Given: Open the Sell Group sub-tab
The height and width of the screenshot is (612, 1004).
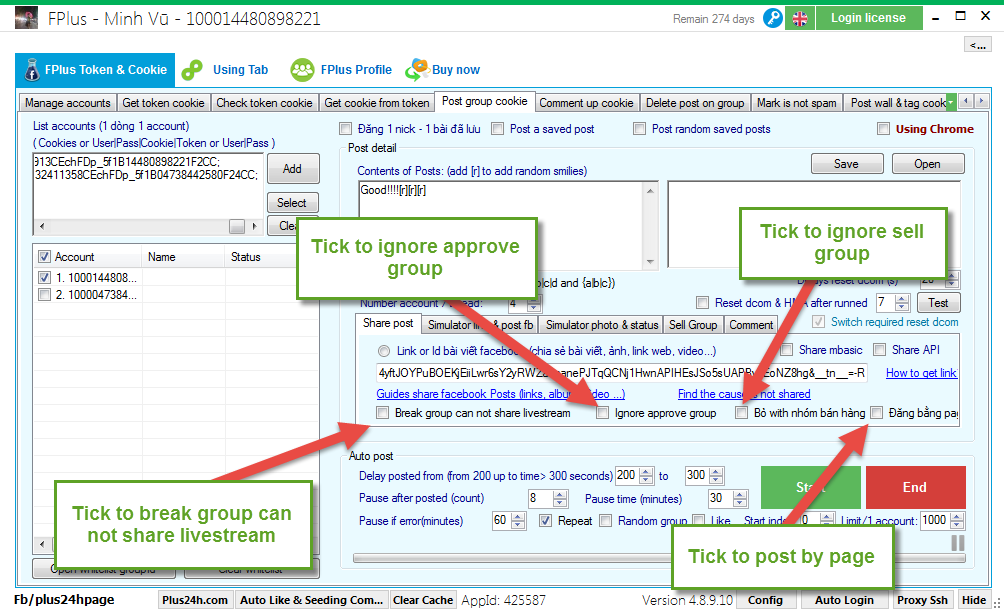Looking at the screenshot, I should [x=693, y=325].
